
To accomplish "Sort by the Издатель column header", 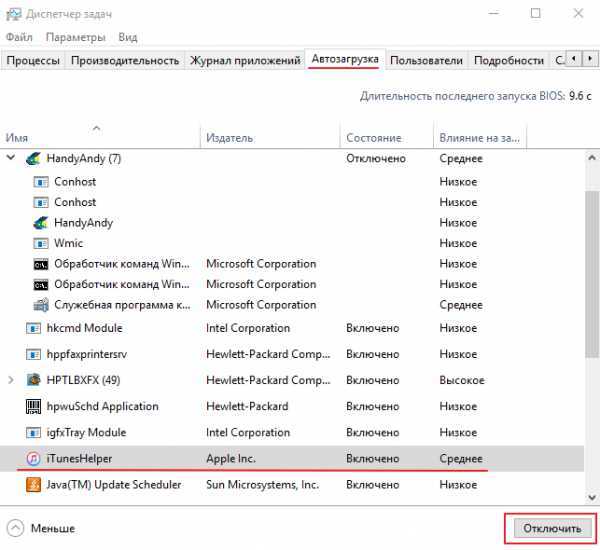I will click(x=270, y=137).
